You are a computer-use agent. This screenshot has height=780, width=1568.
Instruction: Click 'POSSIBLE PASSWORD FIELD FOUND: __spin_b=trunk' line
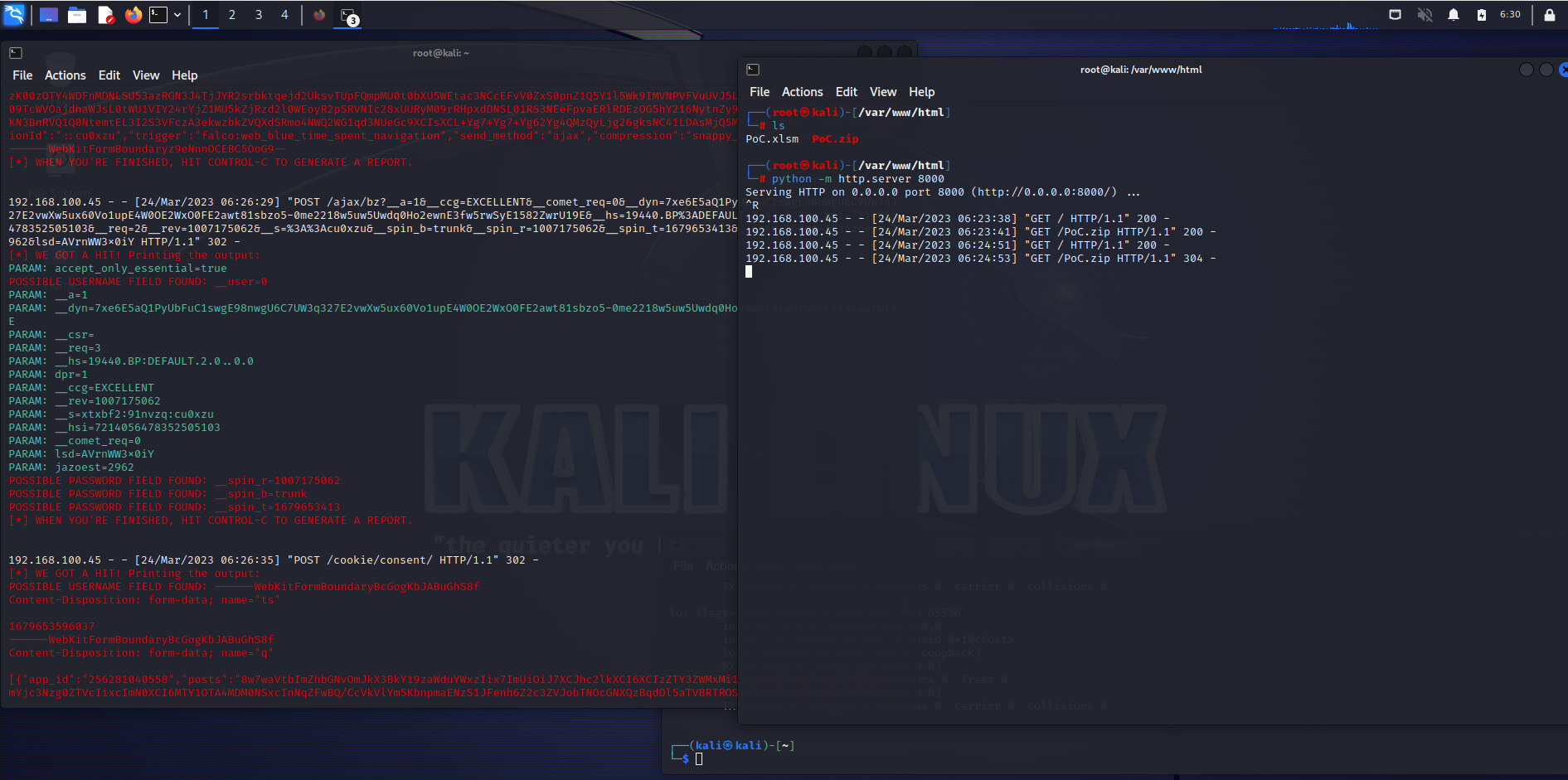[x=158, y=494]
